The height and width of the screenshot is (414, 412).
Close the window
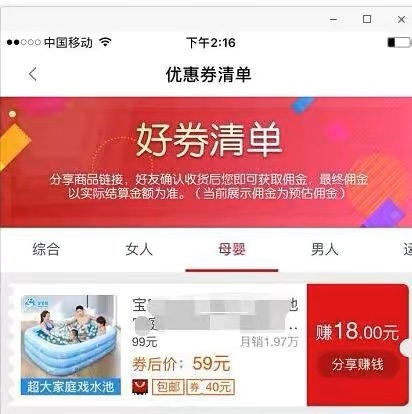[x=402, y=19]
